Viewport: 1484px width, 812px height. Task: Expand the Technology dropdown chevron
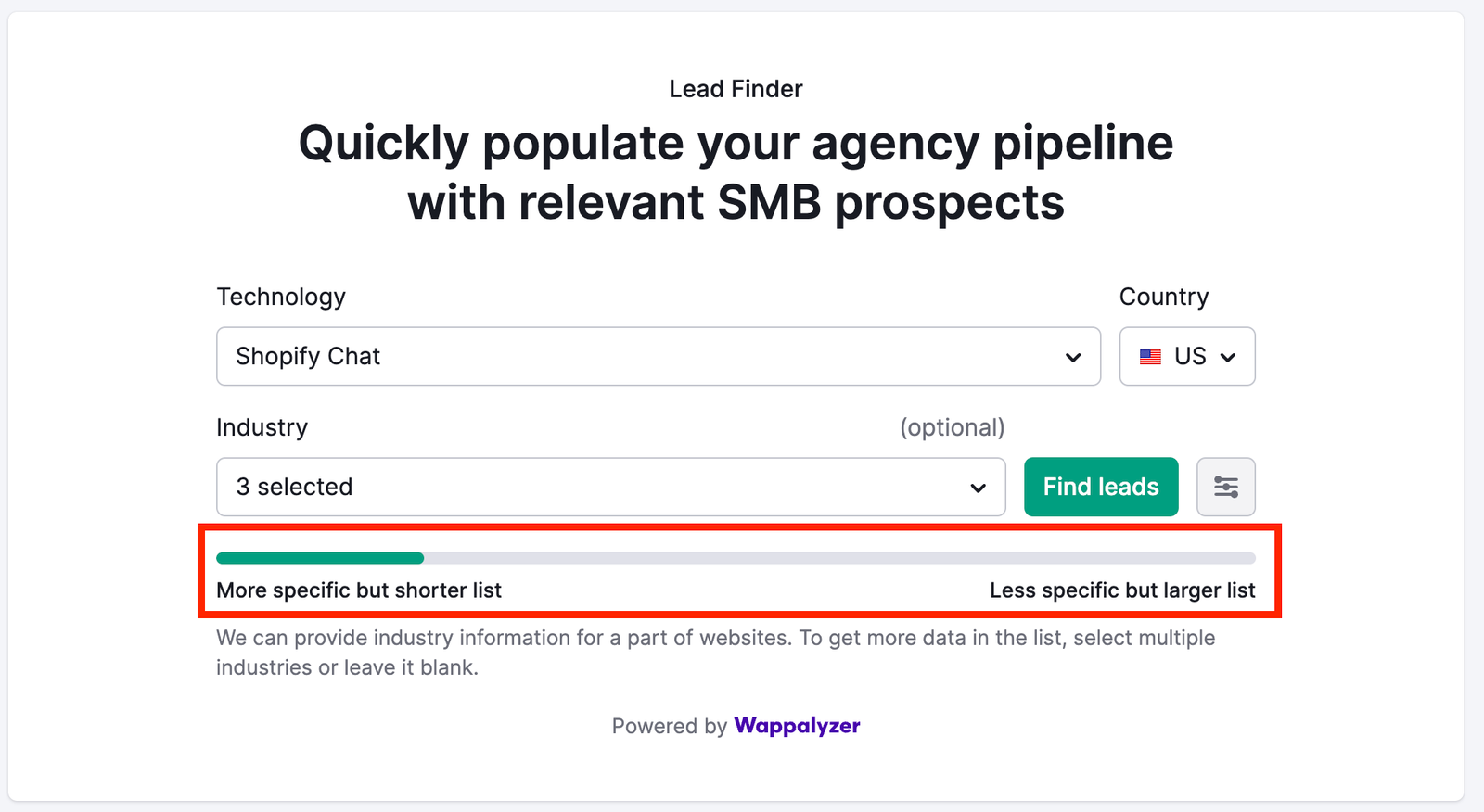tap(1073, 357)
